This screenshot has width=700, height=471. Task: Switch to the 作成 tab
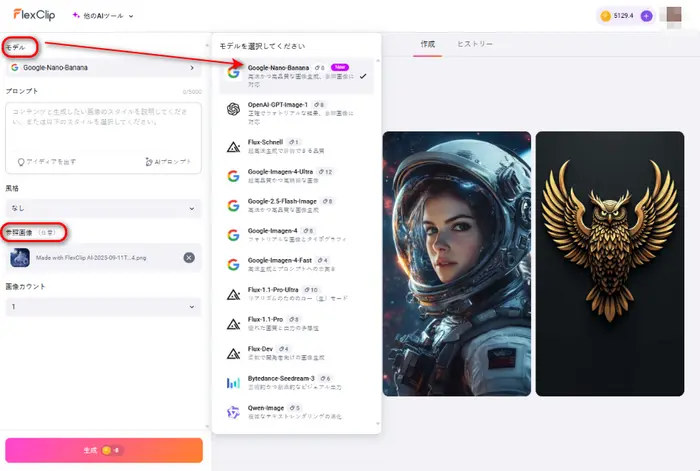point(427,44)
